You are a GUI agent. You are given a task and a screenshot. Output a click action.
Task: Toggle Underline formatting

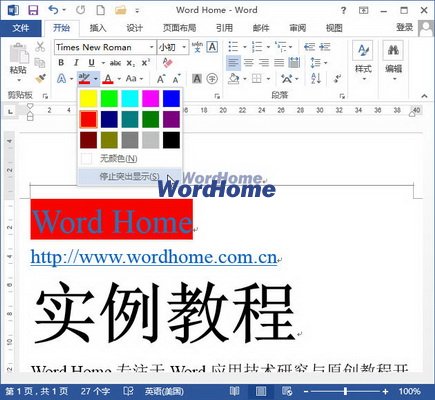pos(91,63)
